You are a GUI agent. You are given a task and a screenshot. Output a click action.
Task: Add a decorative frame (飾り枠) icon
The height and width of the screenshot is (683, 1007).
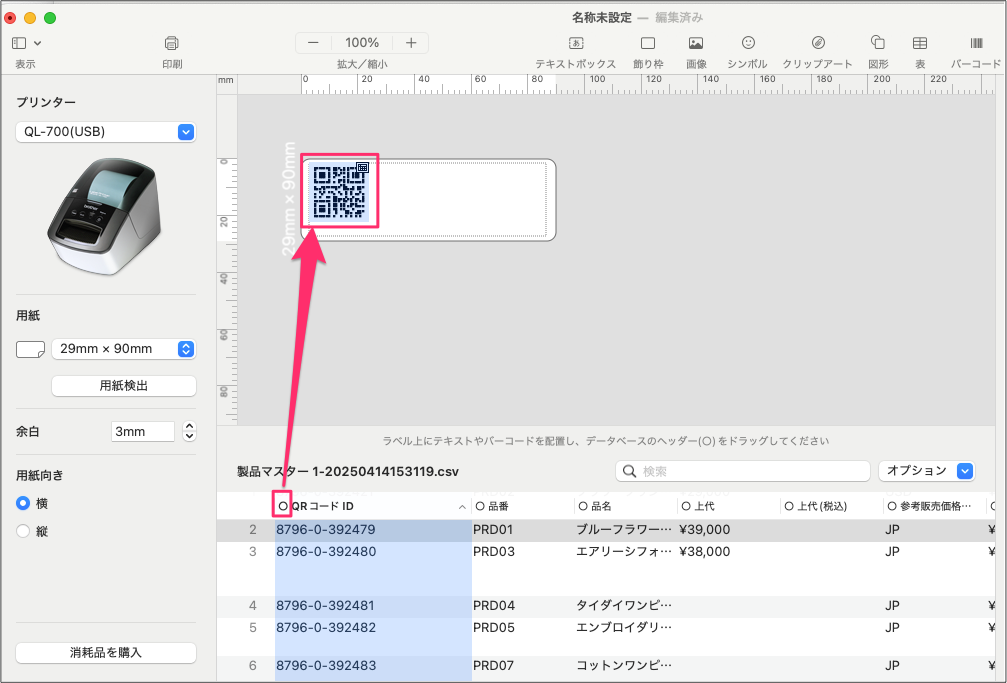click(648, 43)
